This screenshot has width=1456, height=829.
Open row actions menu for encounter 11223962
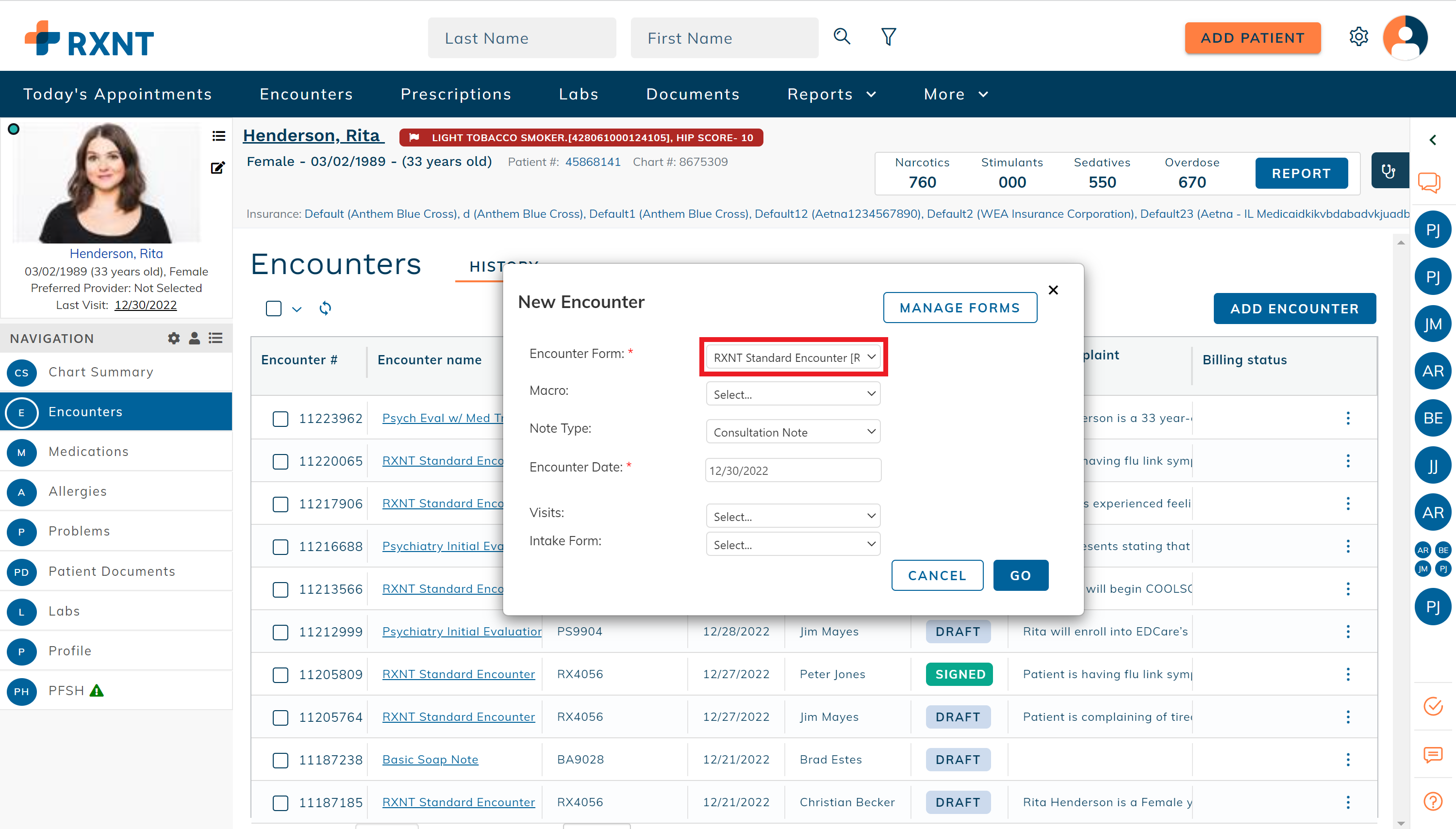click(x=1348, y=419)
